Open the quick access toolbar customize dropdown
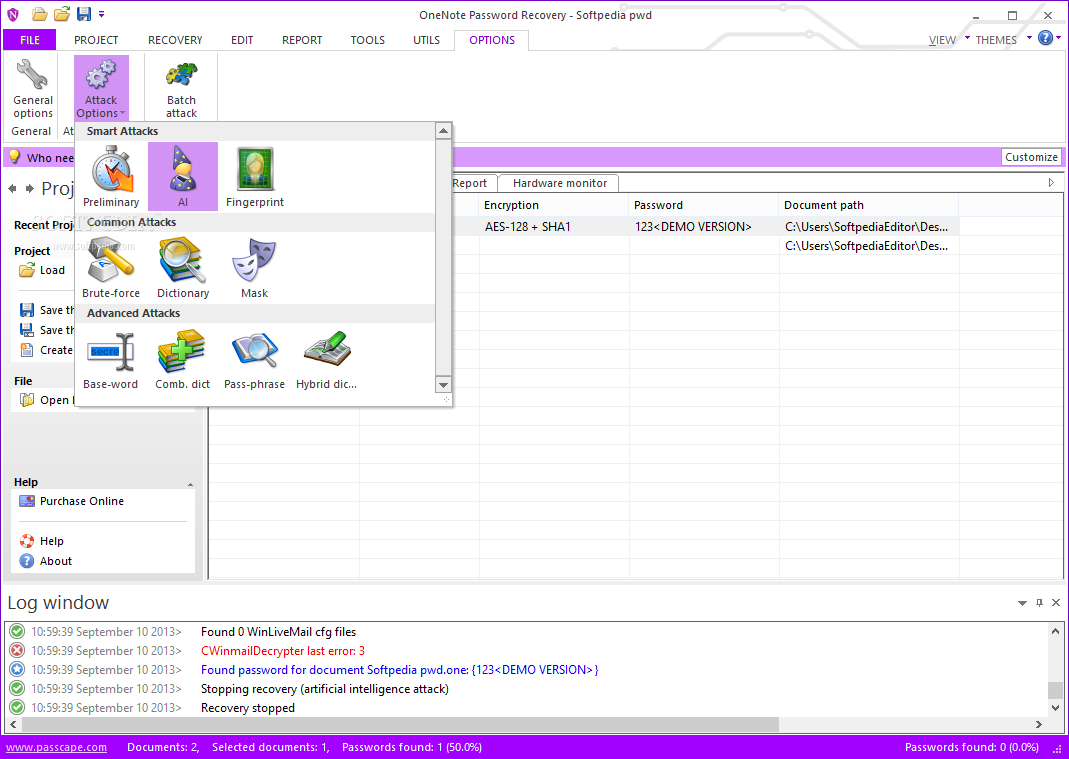The width and height of the screenshot is (1069, 759). (x=102, y=14)
